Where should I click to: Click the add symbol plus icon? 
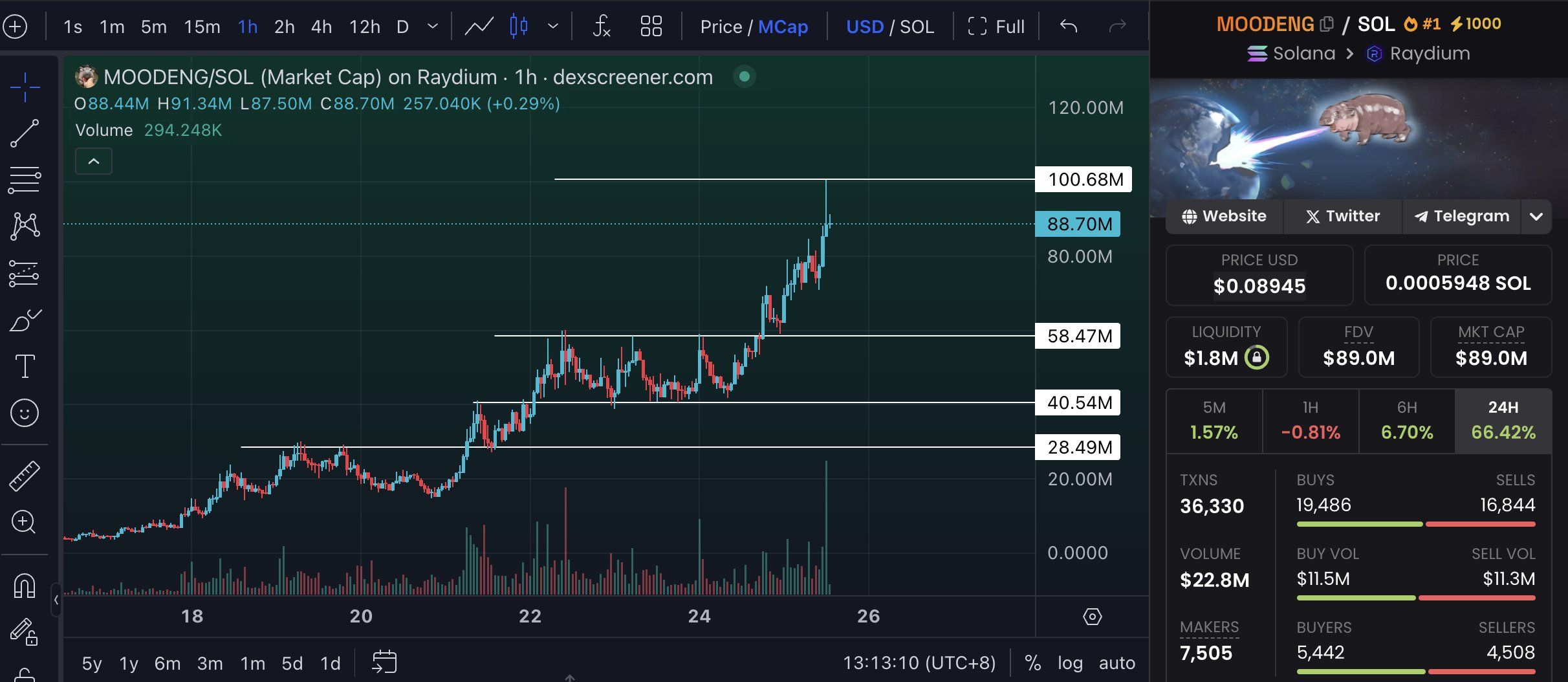pos(16,27)
